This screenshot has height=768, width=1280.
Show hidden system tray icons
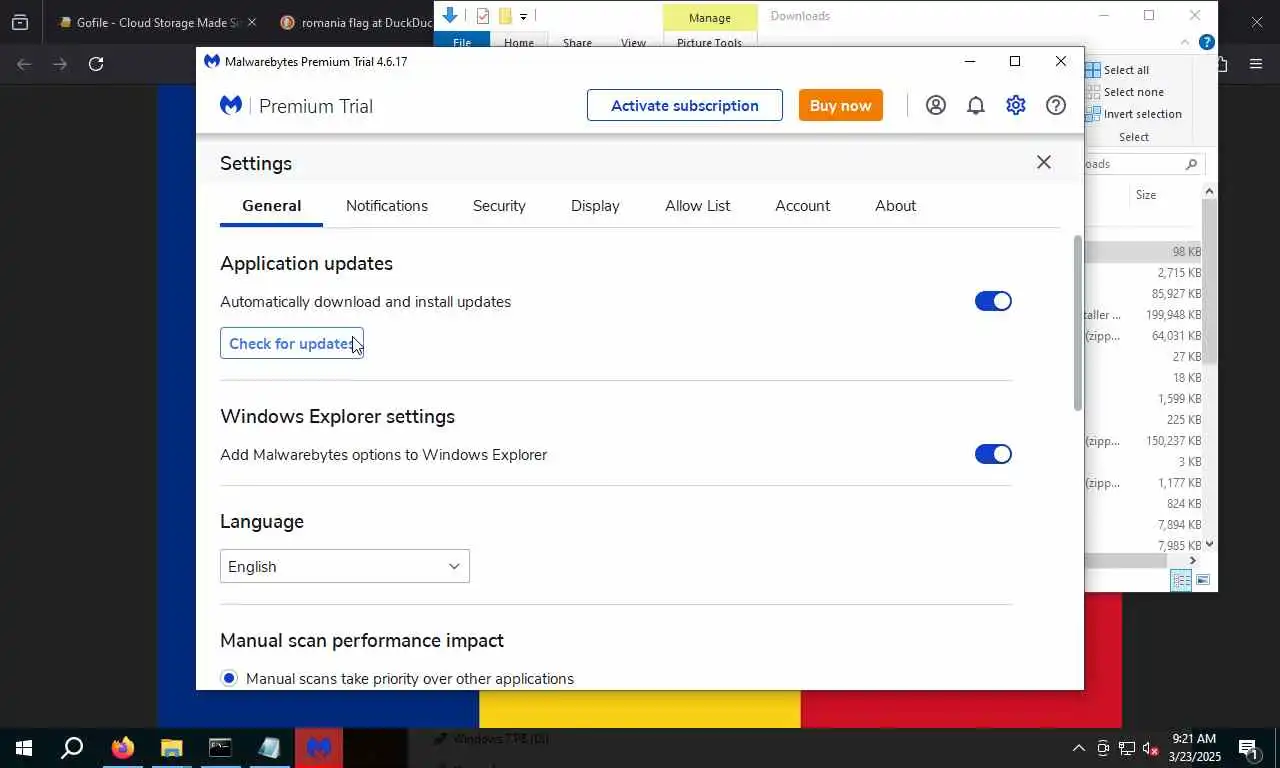pyautogui.click(x=1078, y=748)
